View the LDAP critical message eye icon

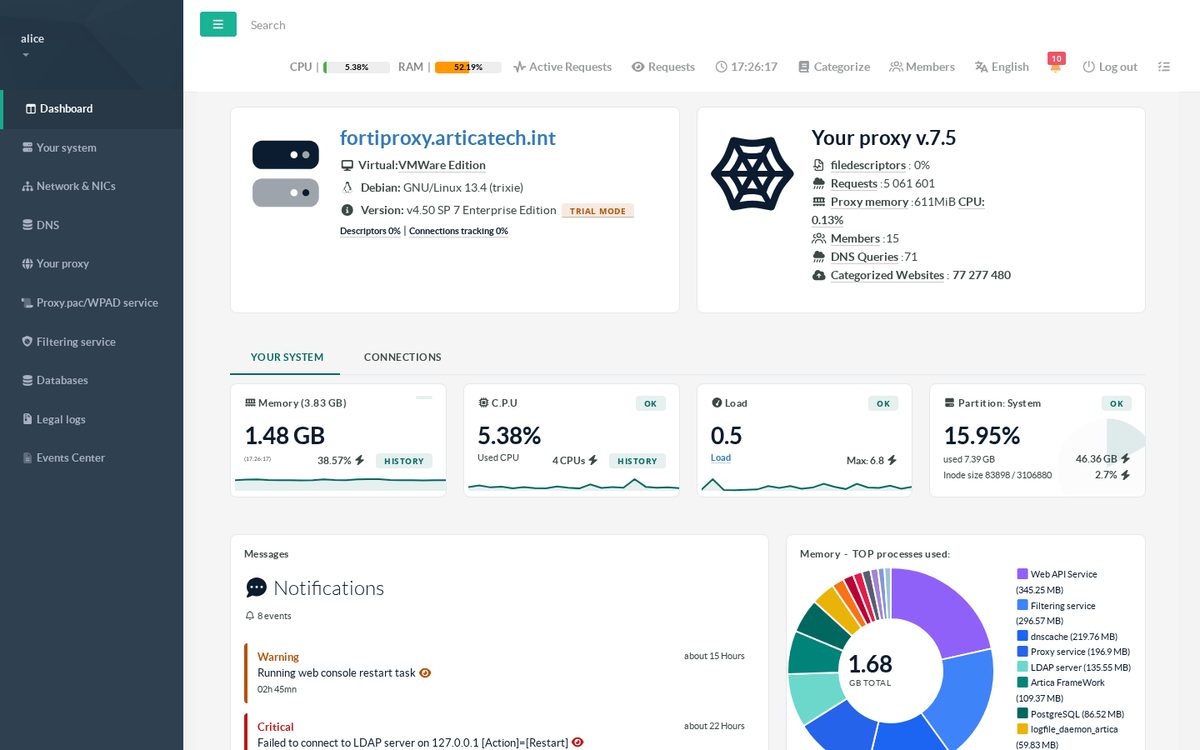tap(577, 743)
